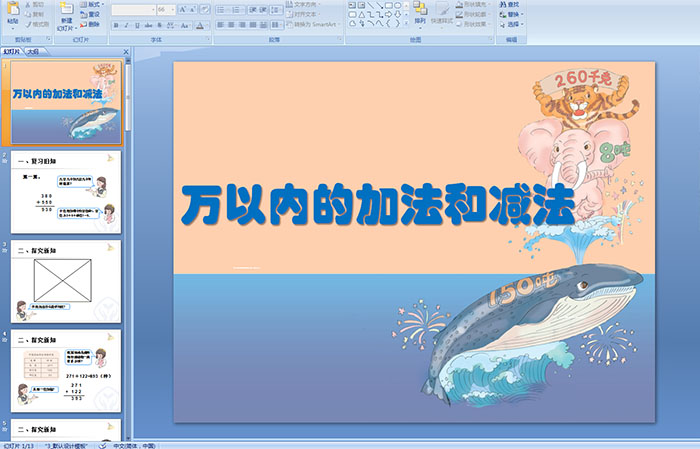
Task: Toggle center text alignment
Action: [231, 25]
